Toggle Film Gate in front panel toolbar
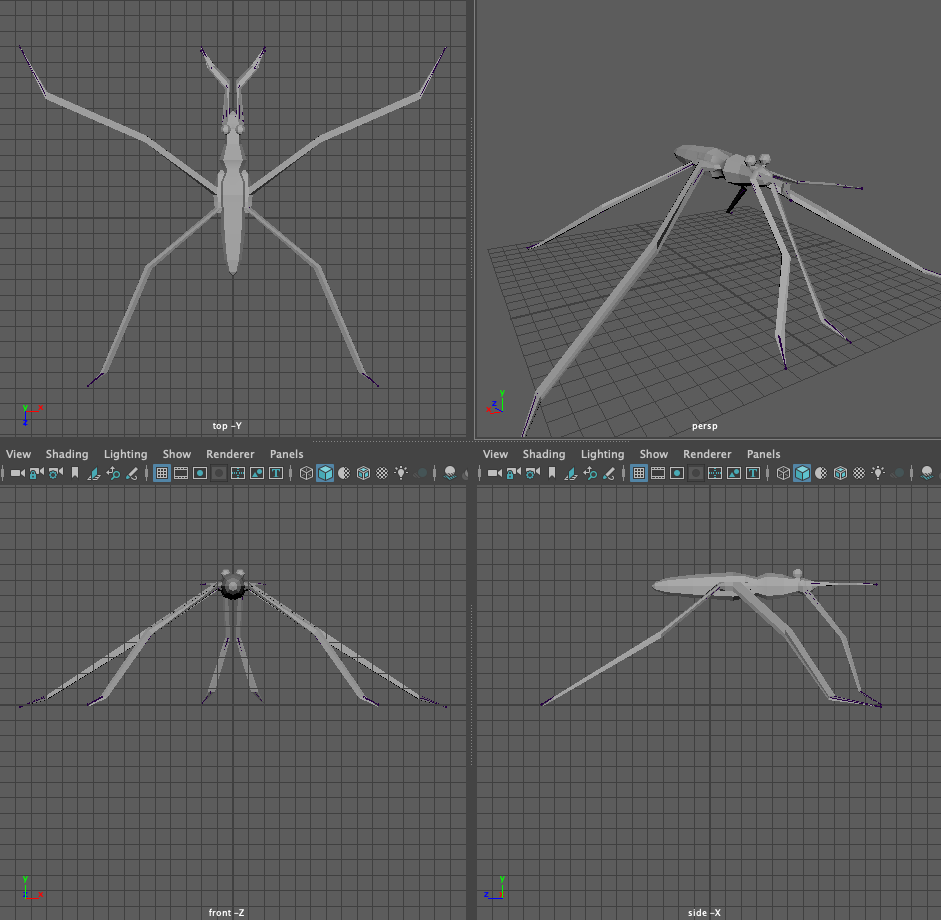The width and height of the screenshot is (941, 920). (181, 474)
